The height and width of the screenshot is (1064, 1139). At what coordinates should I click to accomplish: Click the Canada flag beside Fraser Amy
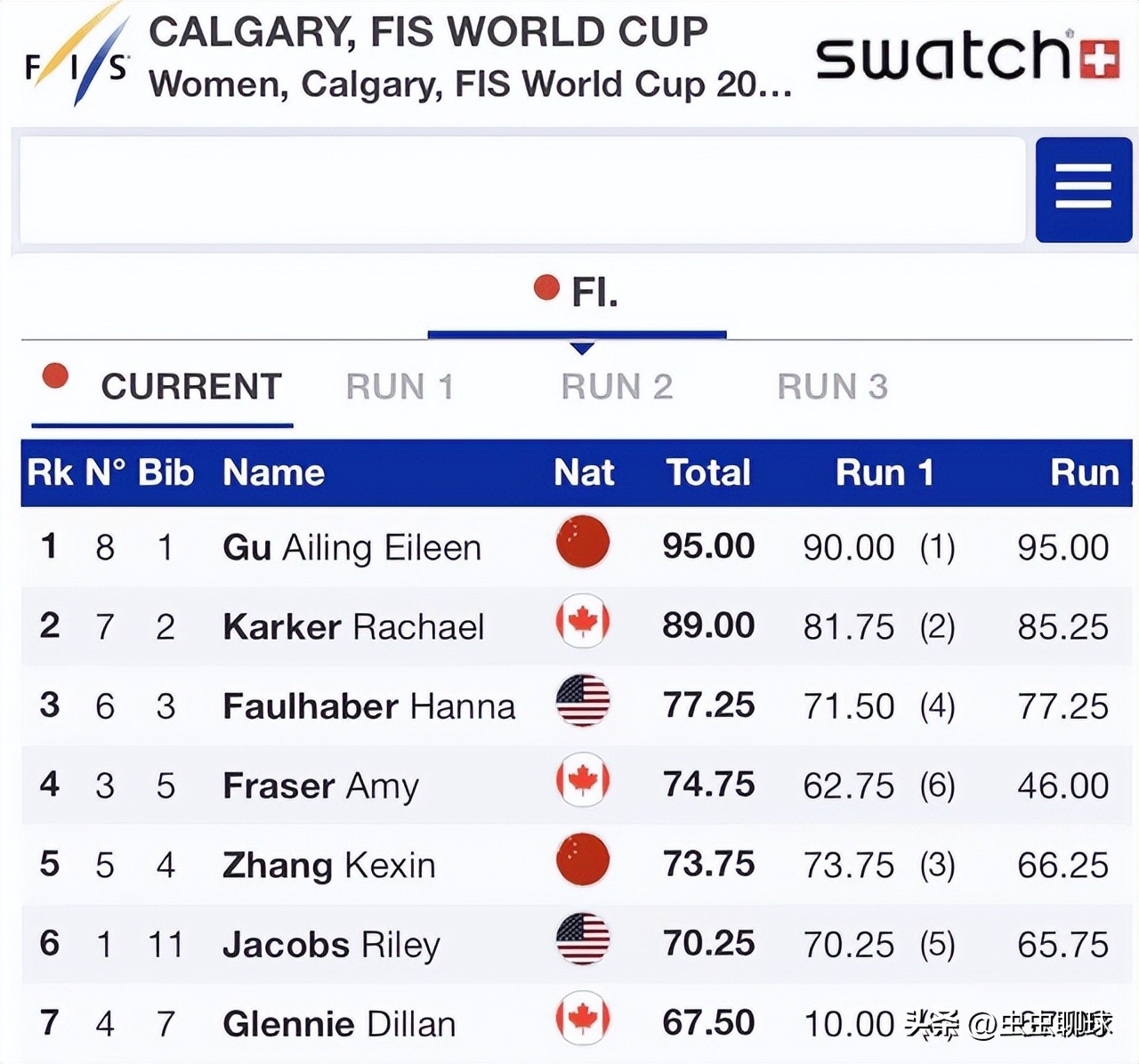click(x=583, y=780)
